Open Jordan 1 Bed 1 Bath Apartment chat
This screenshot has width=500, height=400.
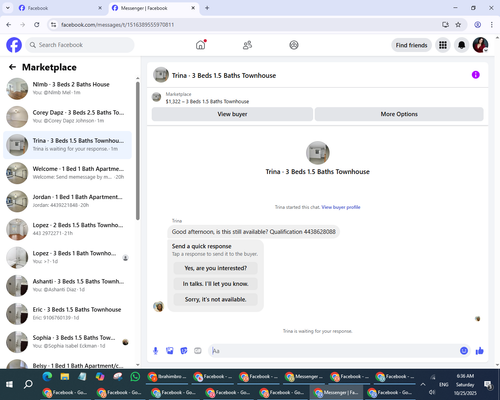click(68, 201)
